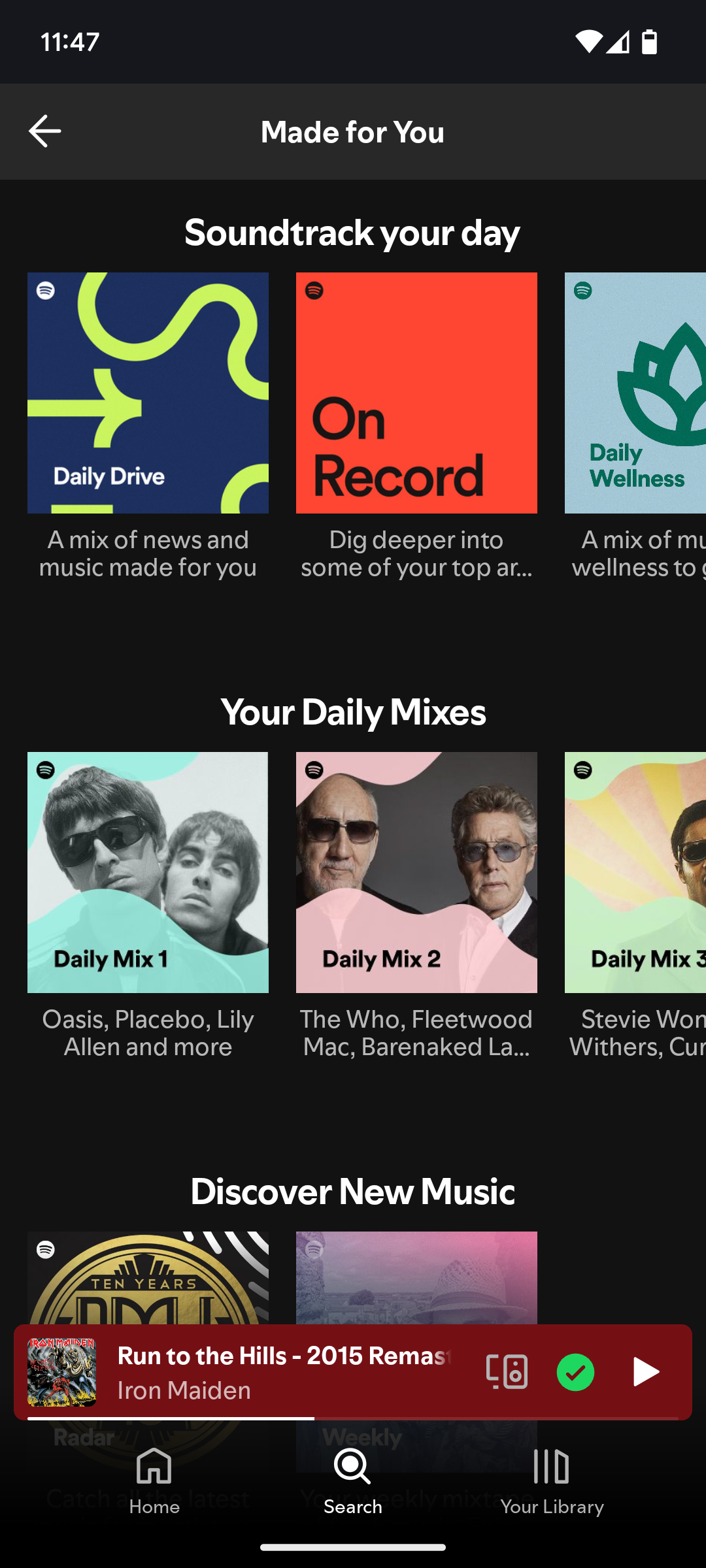This screenshot has width=706, height=1568.
Task: Open Daily Mix 2 with The Who
Action: tap(416, 871)
